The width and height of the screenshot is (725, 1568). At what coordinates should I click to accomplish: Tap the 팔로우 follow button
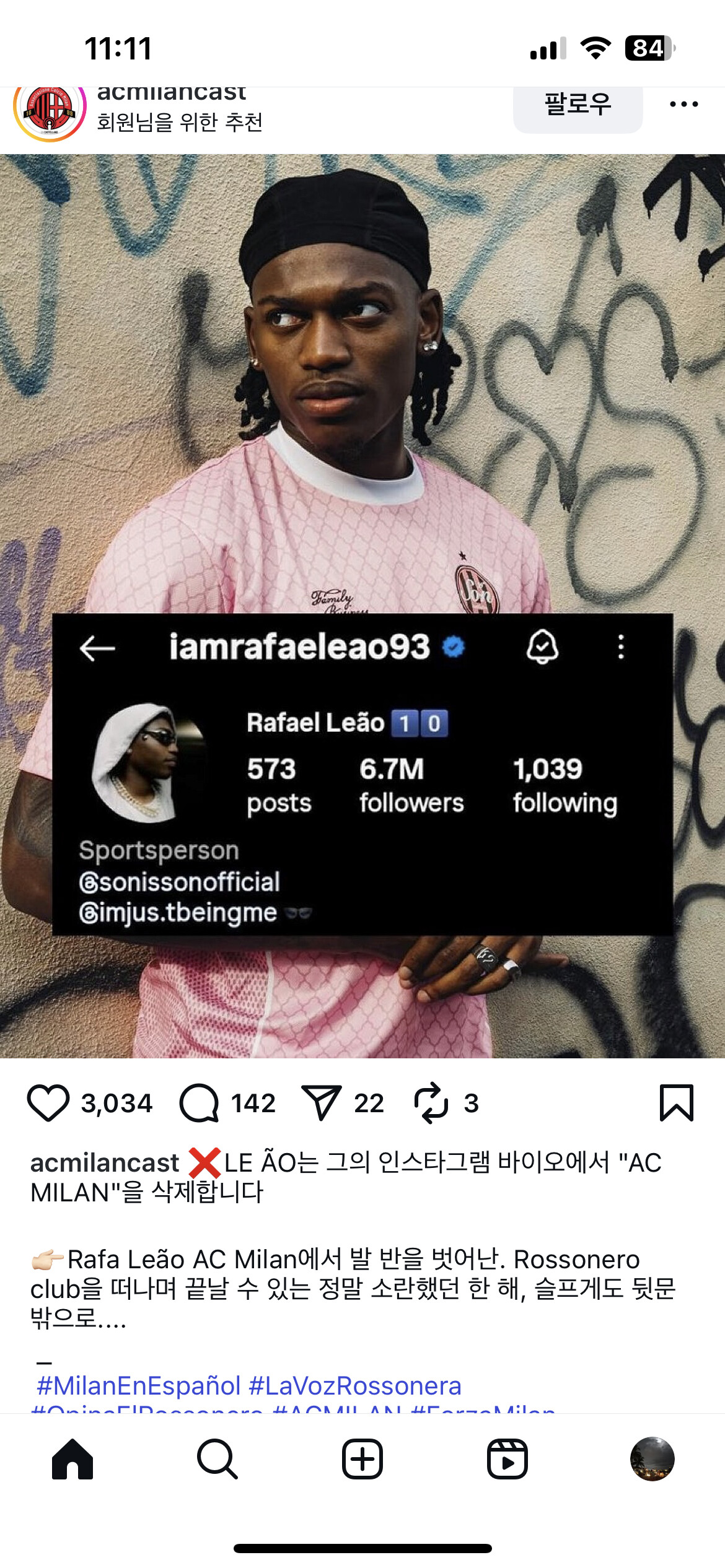pyautogui.click(x=578, y=105)
